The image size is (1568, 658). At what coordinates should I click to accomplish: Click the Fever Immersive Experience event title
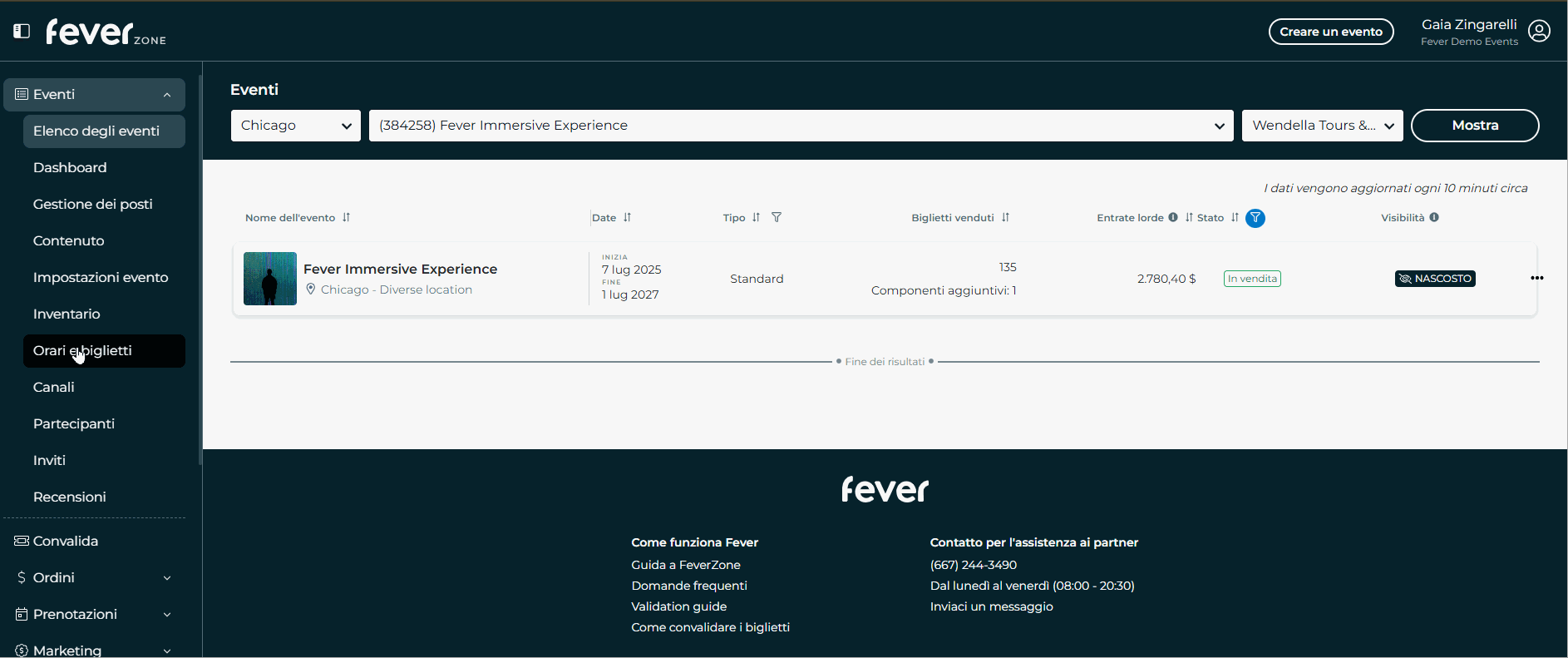pyautogui.click(x=401, y=270)
